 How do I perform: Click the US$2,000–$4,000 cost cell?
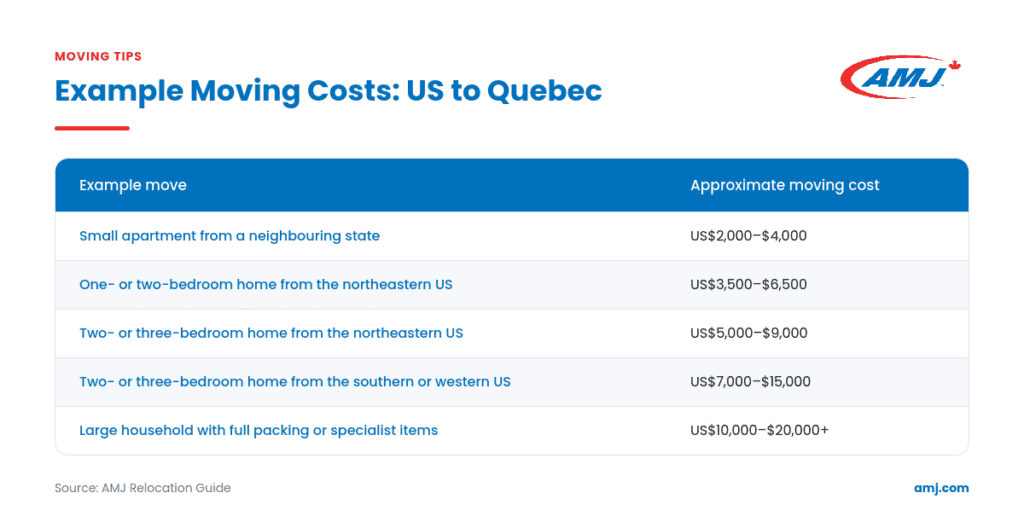coord(748,236)
